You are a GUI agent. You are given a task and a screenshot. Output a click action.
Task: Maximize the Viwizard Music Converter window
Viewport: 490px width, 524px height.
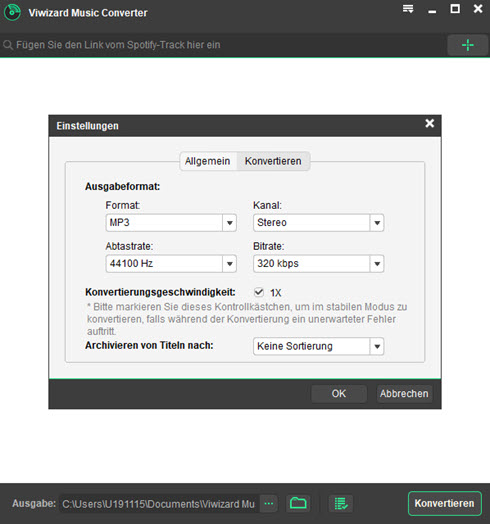(x=455, y=9)
